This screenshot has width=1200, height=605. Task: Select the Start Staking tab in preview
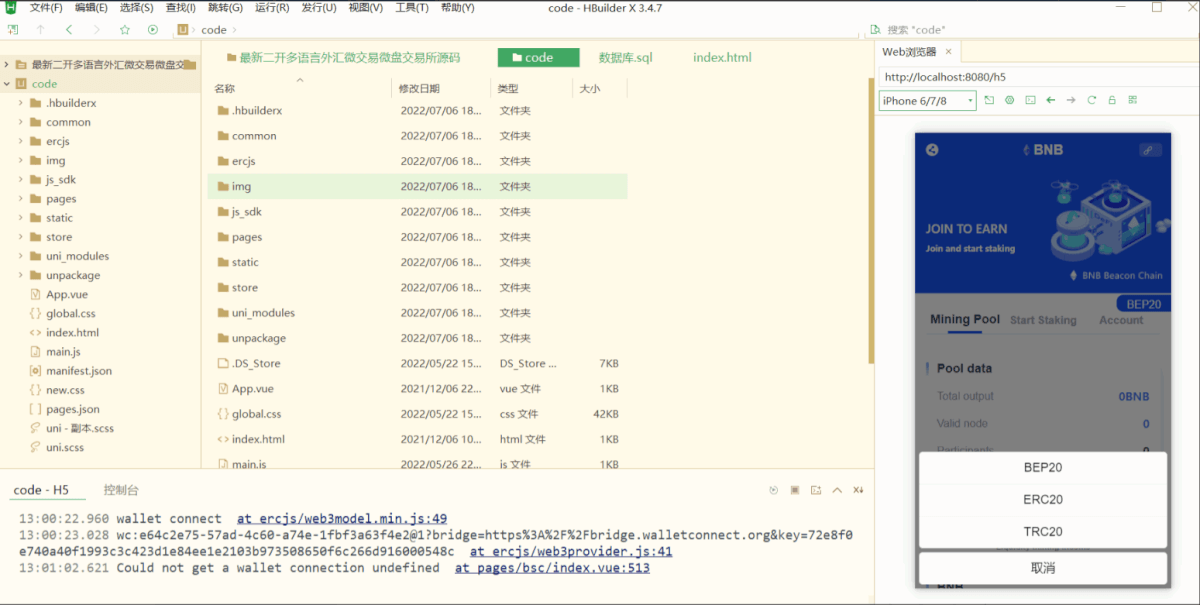(x=1043, y=320)
